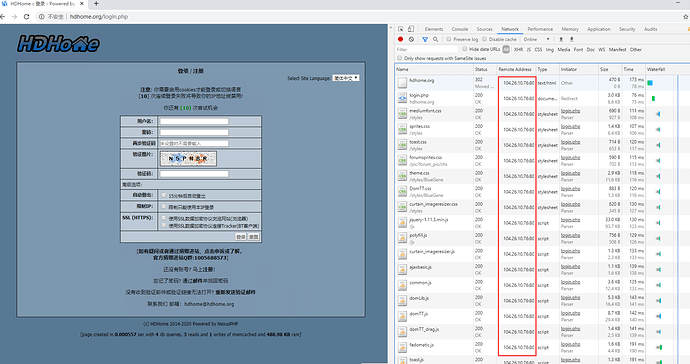Open network search magnifier

[x=435, y=39]
